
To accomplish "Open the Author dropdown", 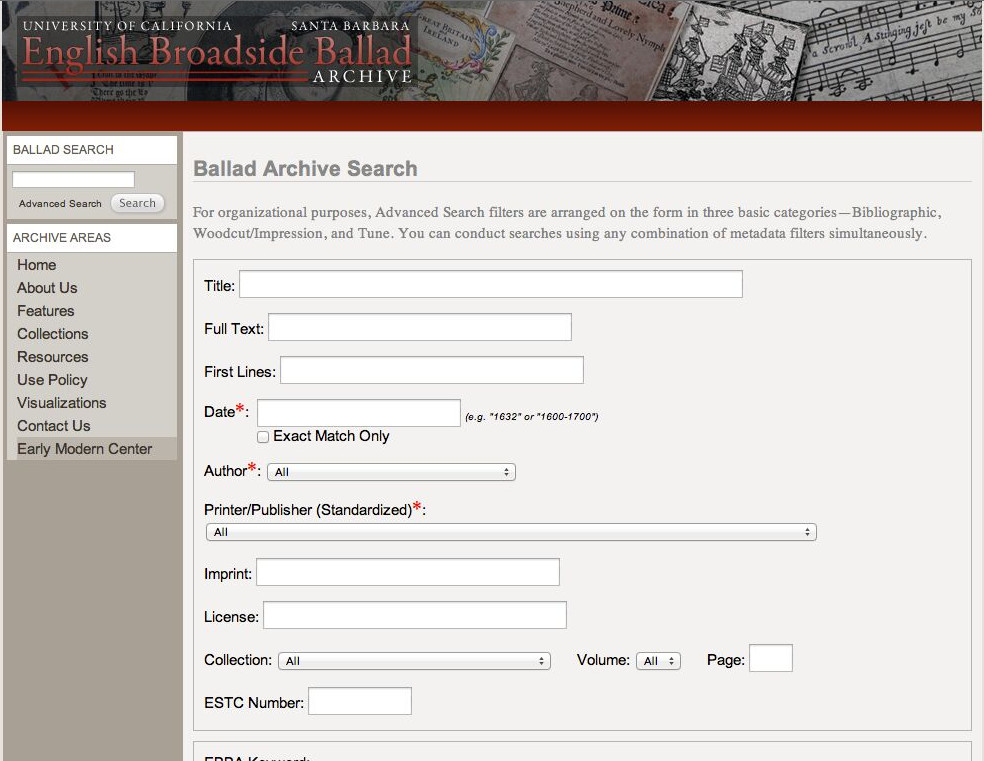I will pyautogui.click(x=391, y=472).
